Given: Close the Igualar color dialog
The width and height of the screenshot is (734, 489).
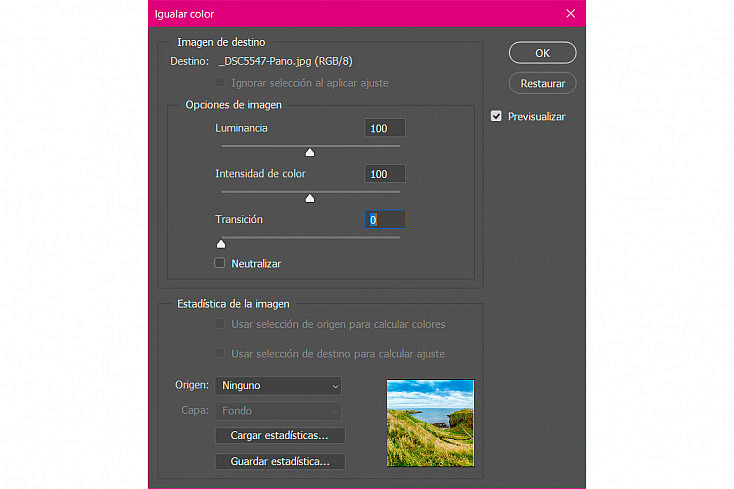Looking at the screenshot, I should click(570, 14).
